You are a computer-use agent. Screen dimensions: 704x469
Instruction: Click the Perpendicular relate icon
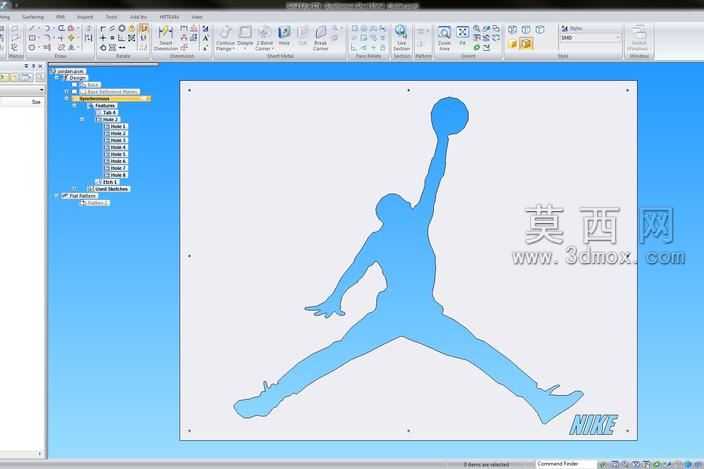tap(122, 38)
